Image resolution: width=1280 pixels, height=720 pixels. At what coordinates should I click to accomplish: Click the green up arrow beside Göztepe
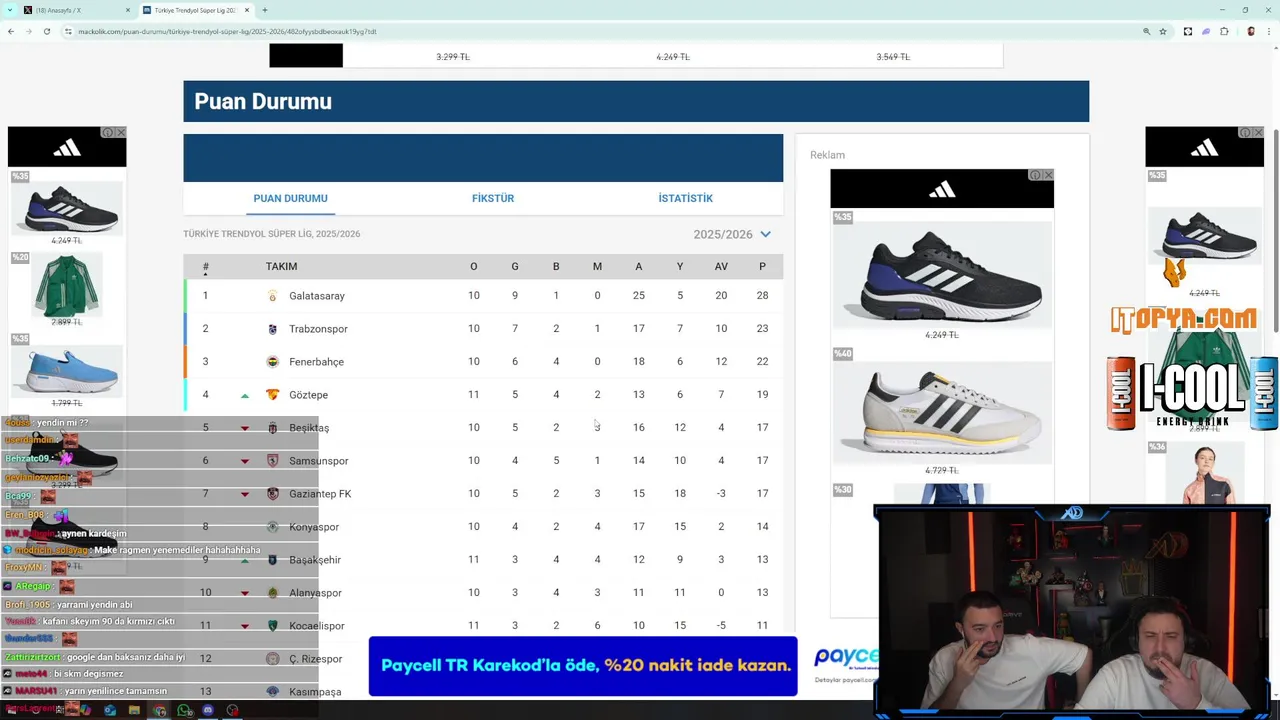[x=244, y=396]
